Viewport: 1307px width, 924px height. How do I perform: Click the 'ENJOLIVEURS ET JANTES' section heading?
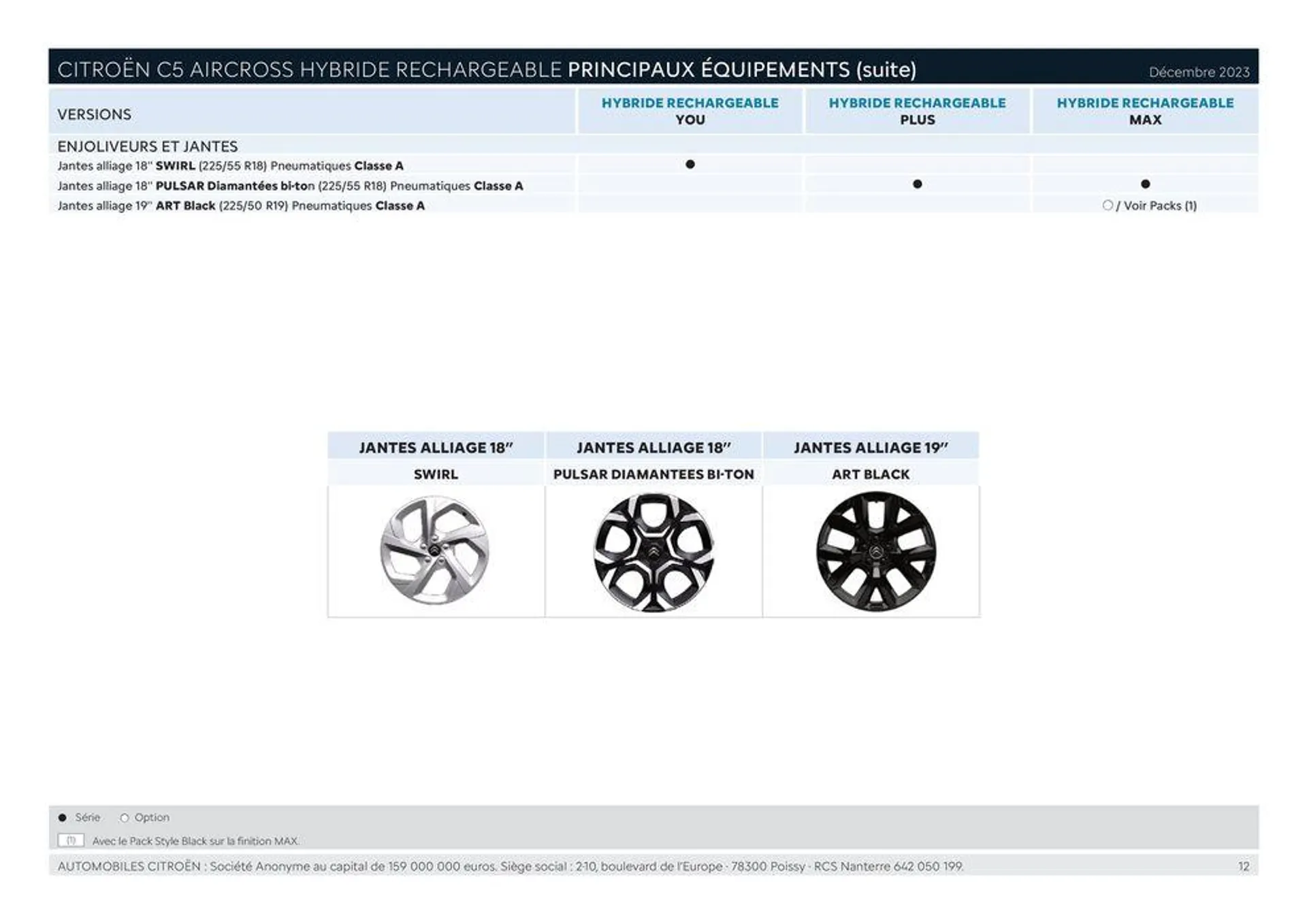148,146
